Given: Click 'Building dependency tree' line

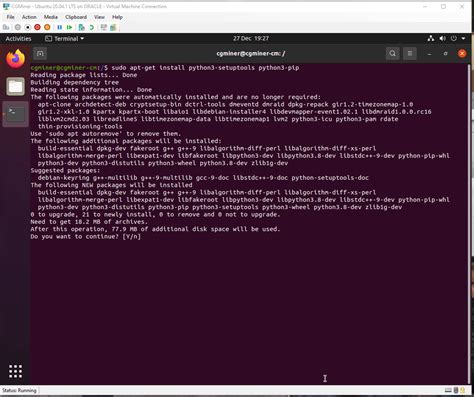Looking at the screenshot, I should click(74, 82).
